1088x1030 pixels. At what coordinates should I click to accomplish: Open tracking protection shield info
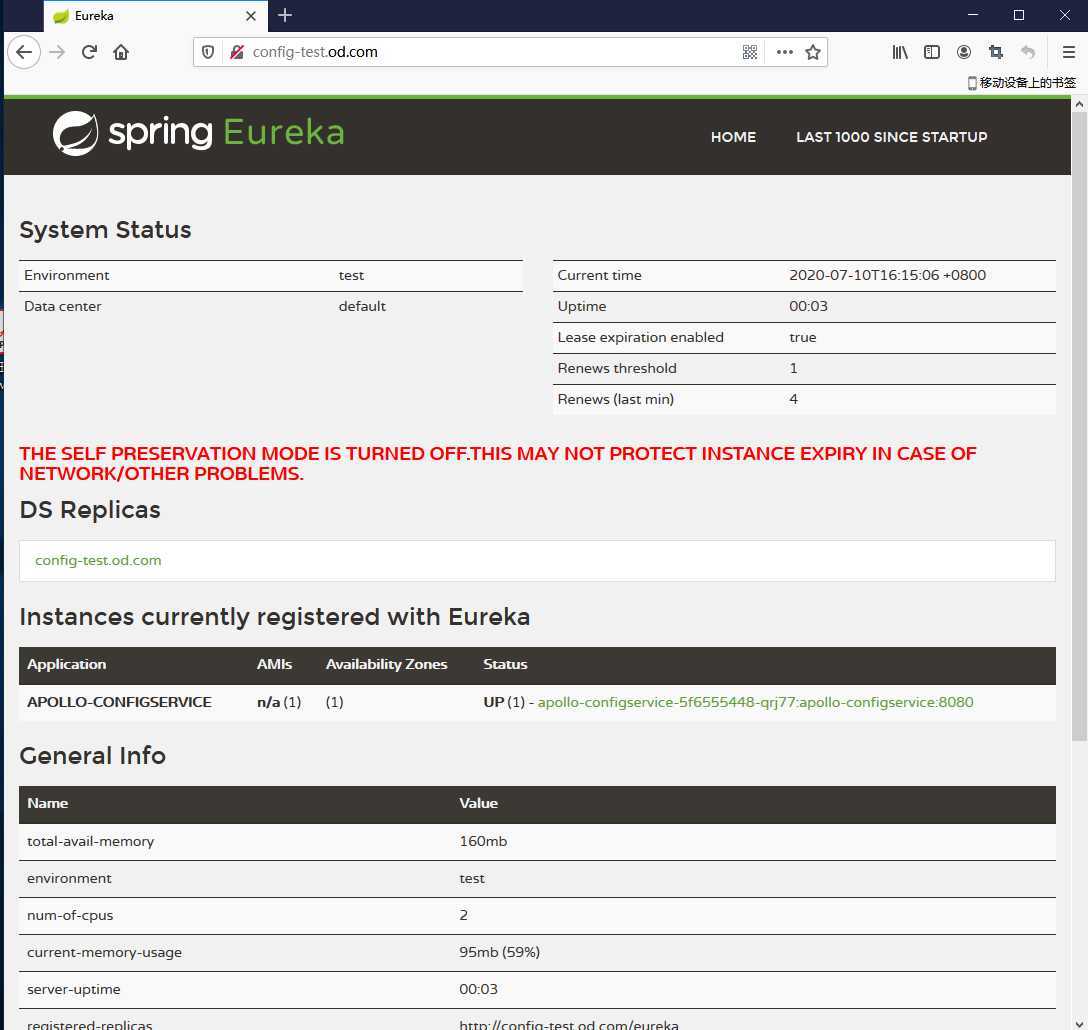coord(207,52)
